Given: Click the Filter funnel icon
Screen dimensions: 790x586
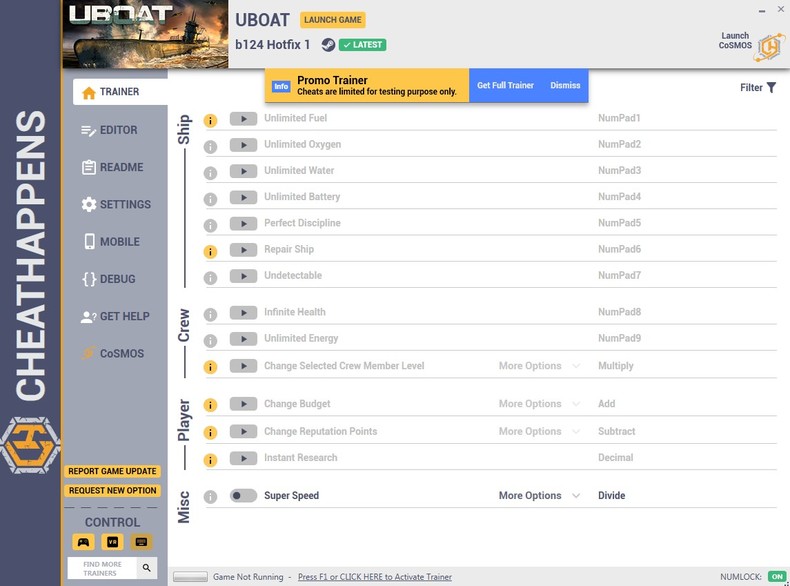Looking at the screenshot, I should coord(771,88).
